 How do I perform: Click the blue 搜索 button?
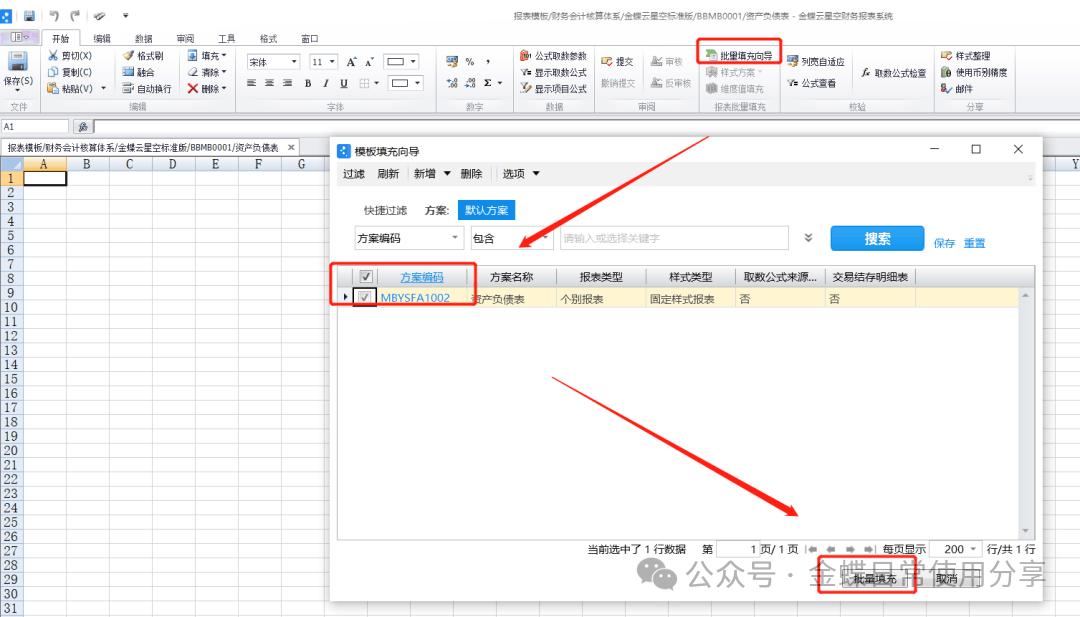[x=877, y=239]
